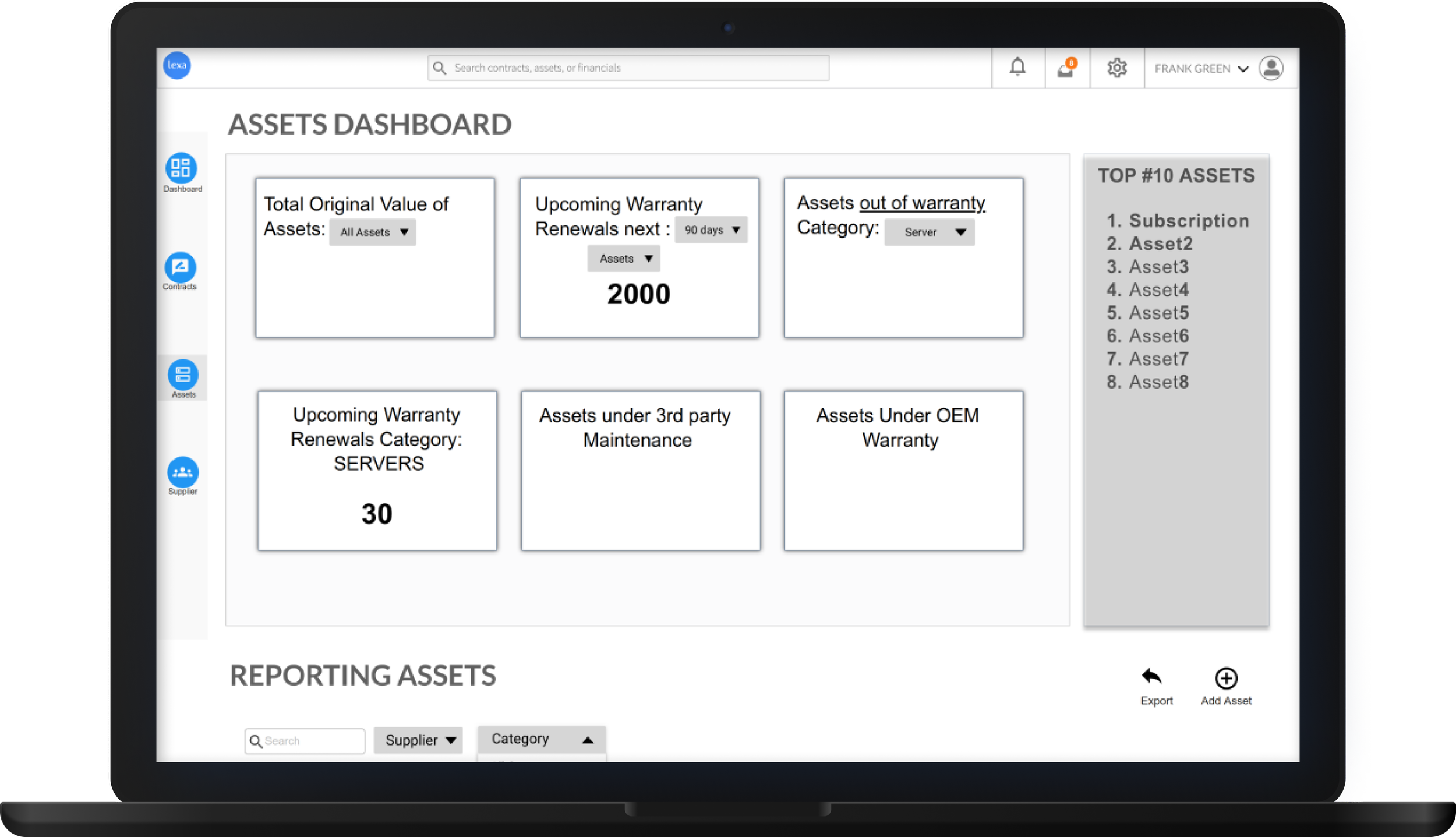Screen dimensions: 1456x837
Task: Click the TOP #10 ASSETS heading
Action: click(1176, 176)
